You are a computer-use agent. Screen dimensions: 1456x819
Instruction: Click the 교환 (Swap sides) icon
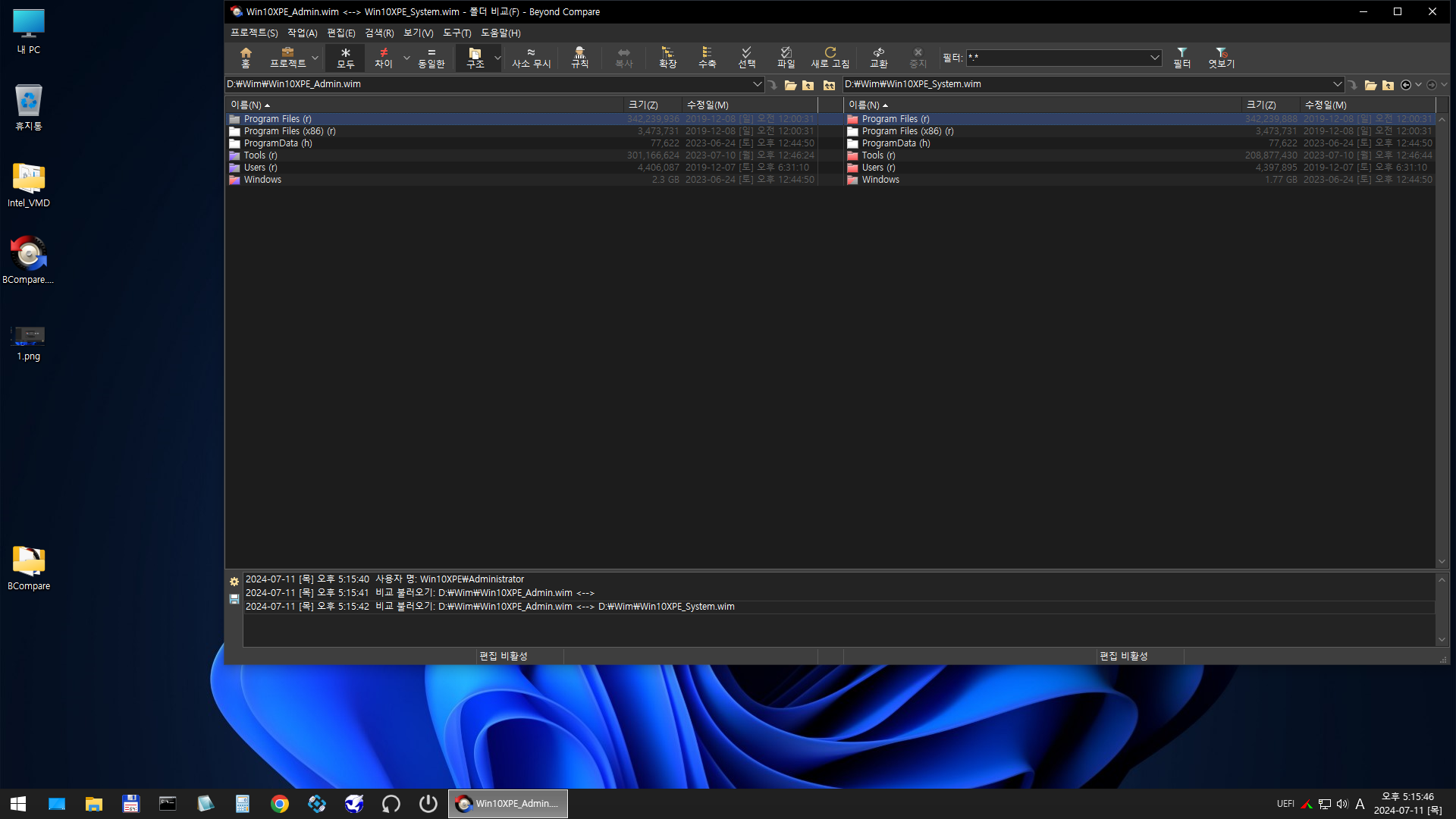[x=878, y=58]
